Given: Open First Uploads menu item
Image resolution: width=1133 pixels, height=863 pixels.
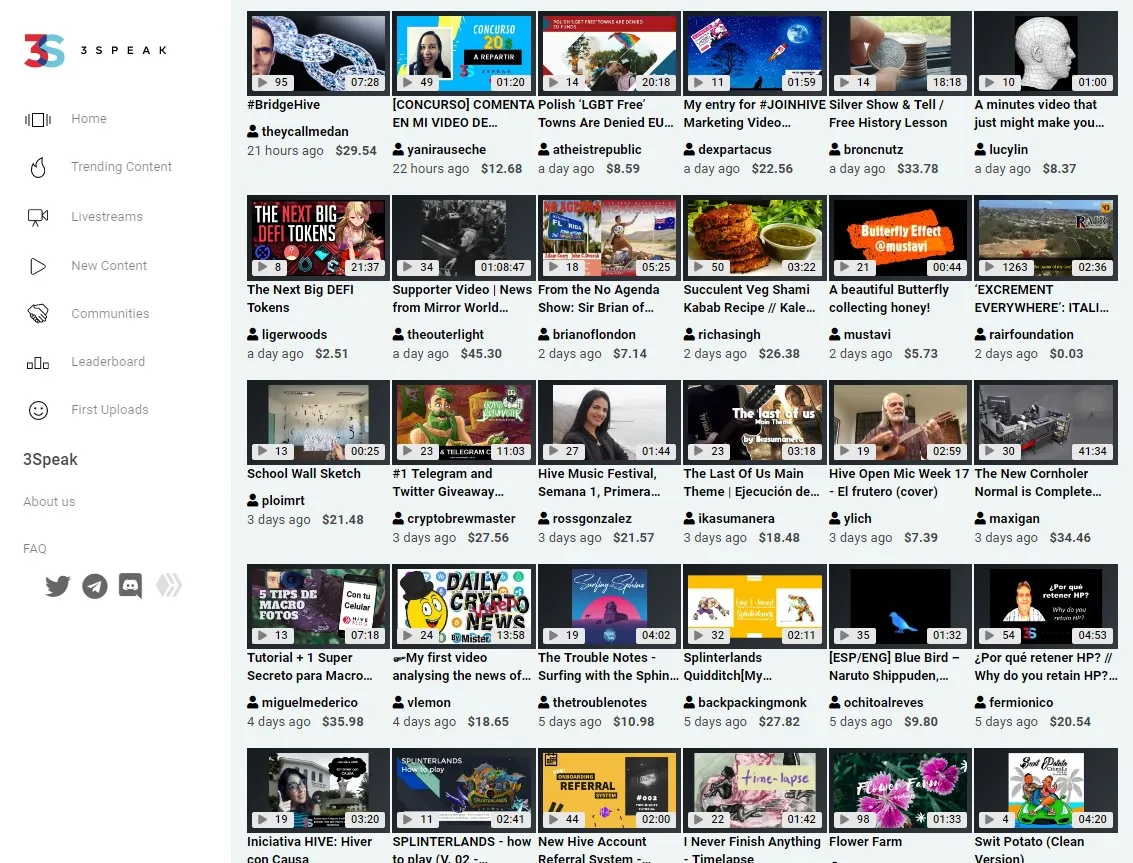Looking at the screenshot, I should 110,410.
